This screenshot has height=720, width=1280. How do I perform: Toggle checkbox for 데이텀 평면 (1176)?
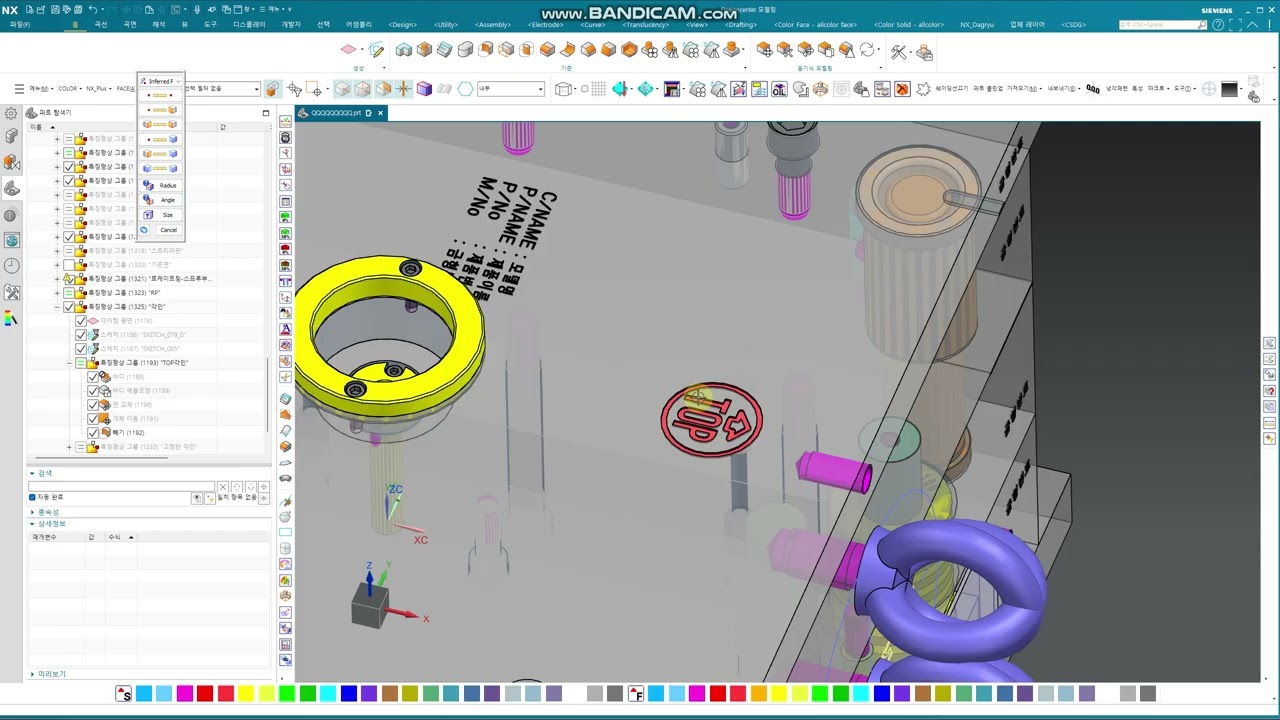(x=81, y=320)
